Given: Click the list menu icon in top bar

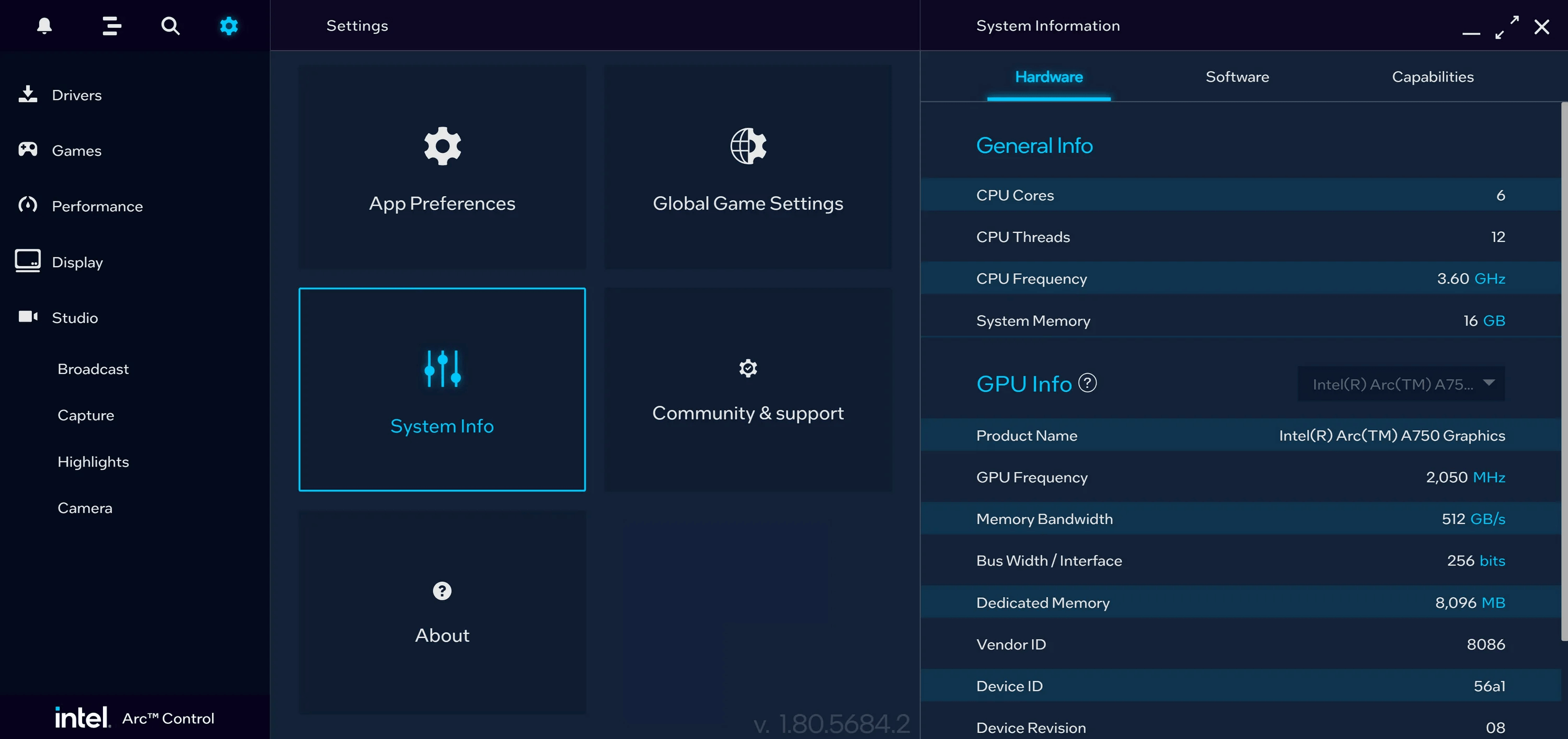Looking at the screenshot, I should pos(111,26).
